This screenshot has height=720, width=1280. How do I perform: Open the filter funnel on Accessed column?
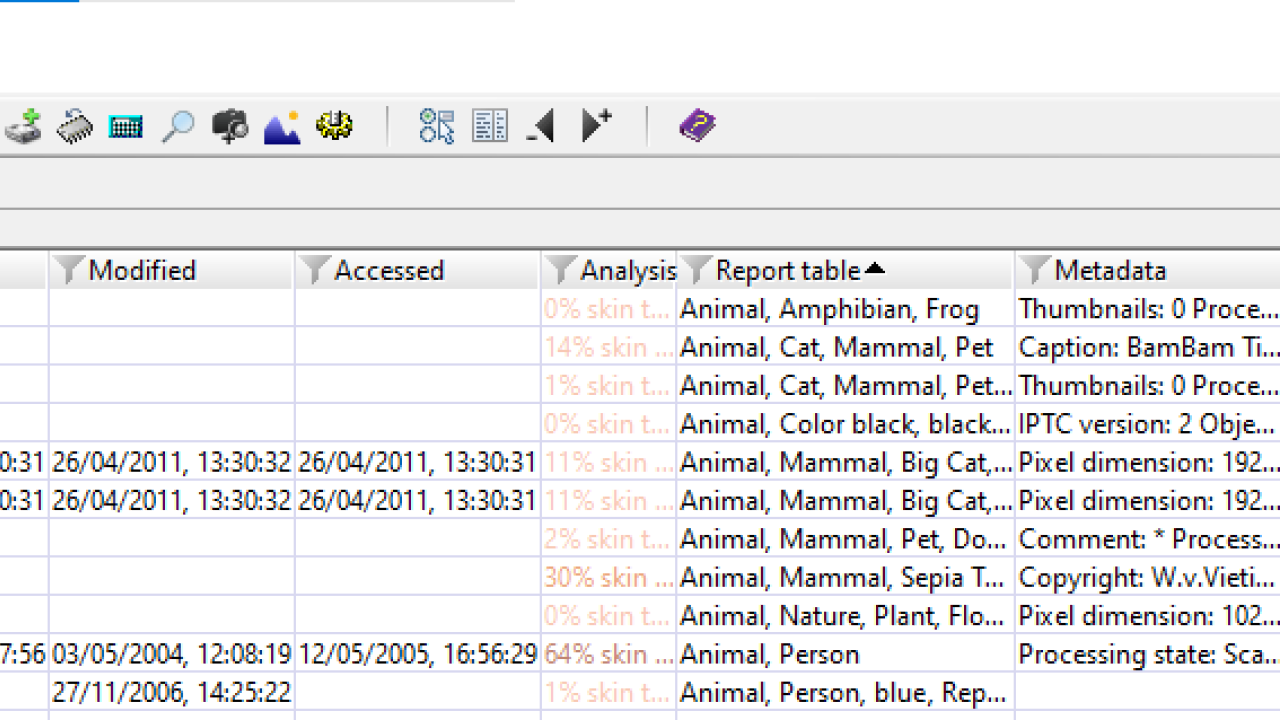(x=314, y=271)
